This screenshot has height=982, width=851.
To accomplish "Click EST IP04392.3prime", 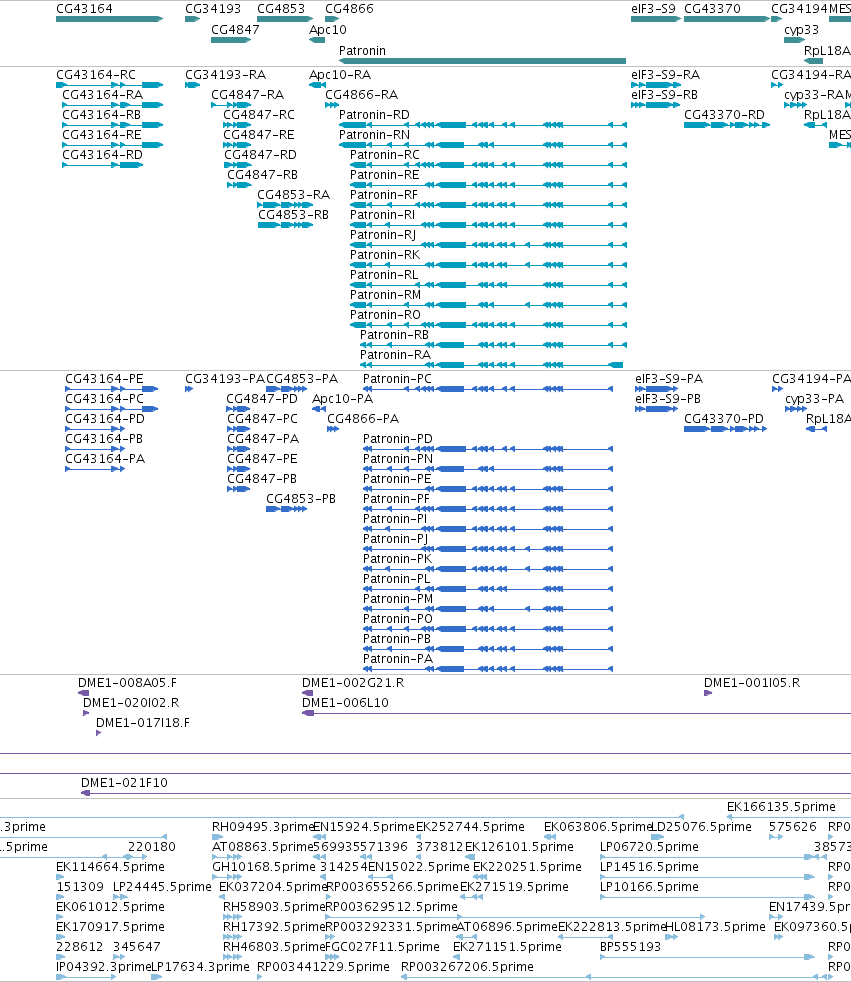I will [x=103, y=967].
